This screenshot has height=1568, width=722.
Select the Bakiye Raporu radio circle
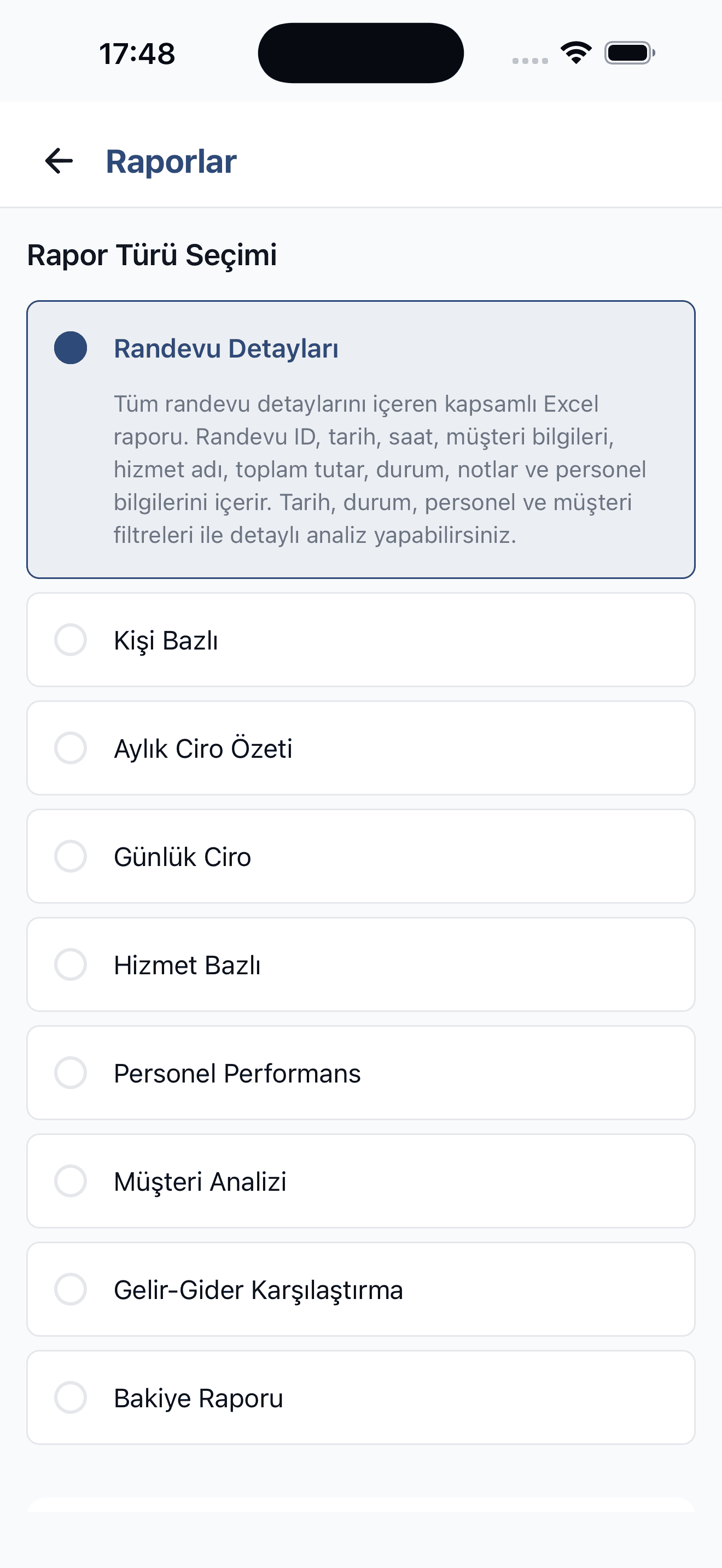71,1397
